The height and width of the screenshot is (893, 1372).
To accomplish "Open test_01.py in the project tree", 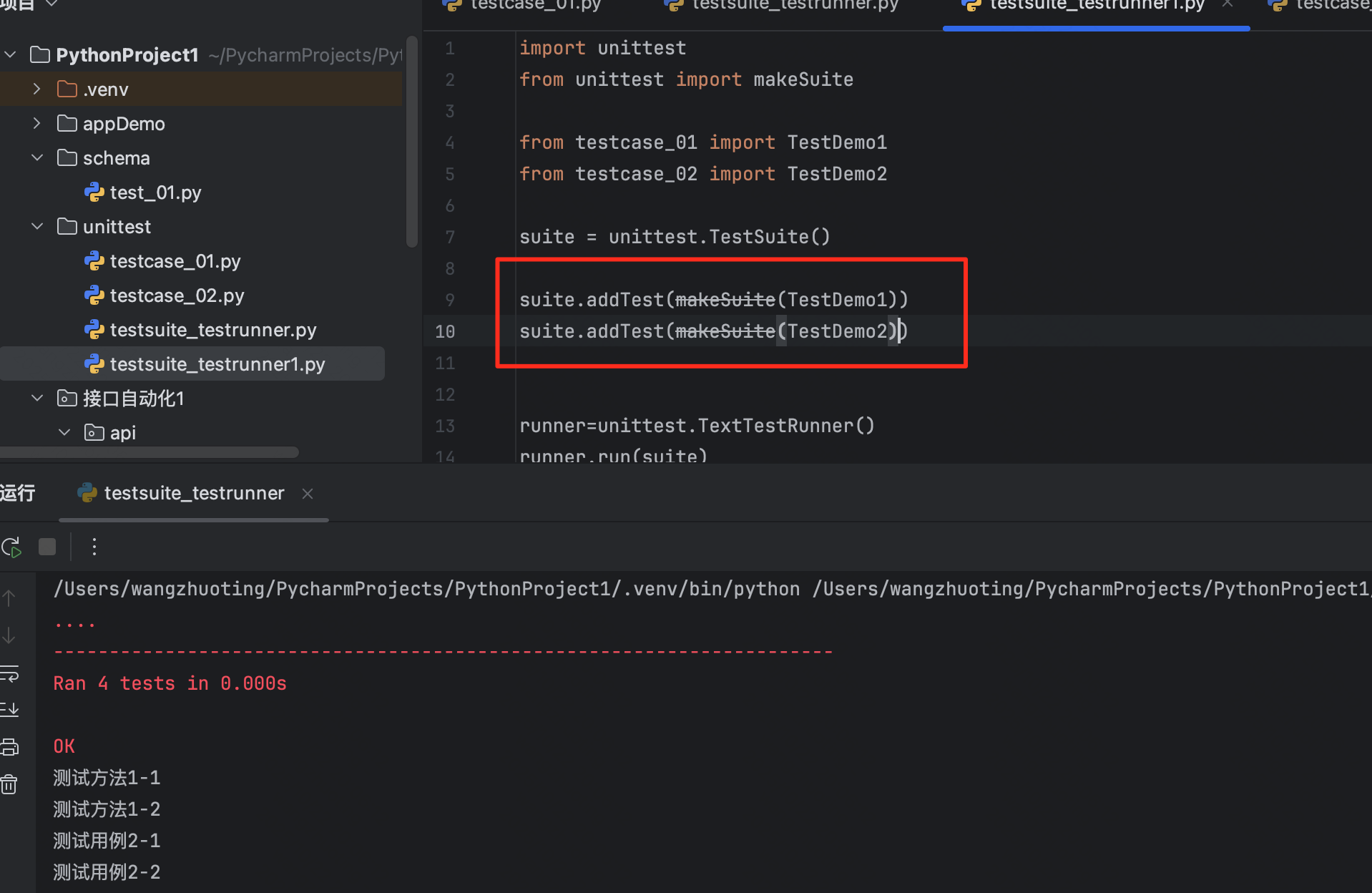I will pos(155,192).
